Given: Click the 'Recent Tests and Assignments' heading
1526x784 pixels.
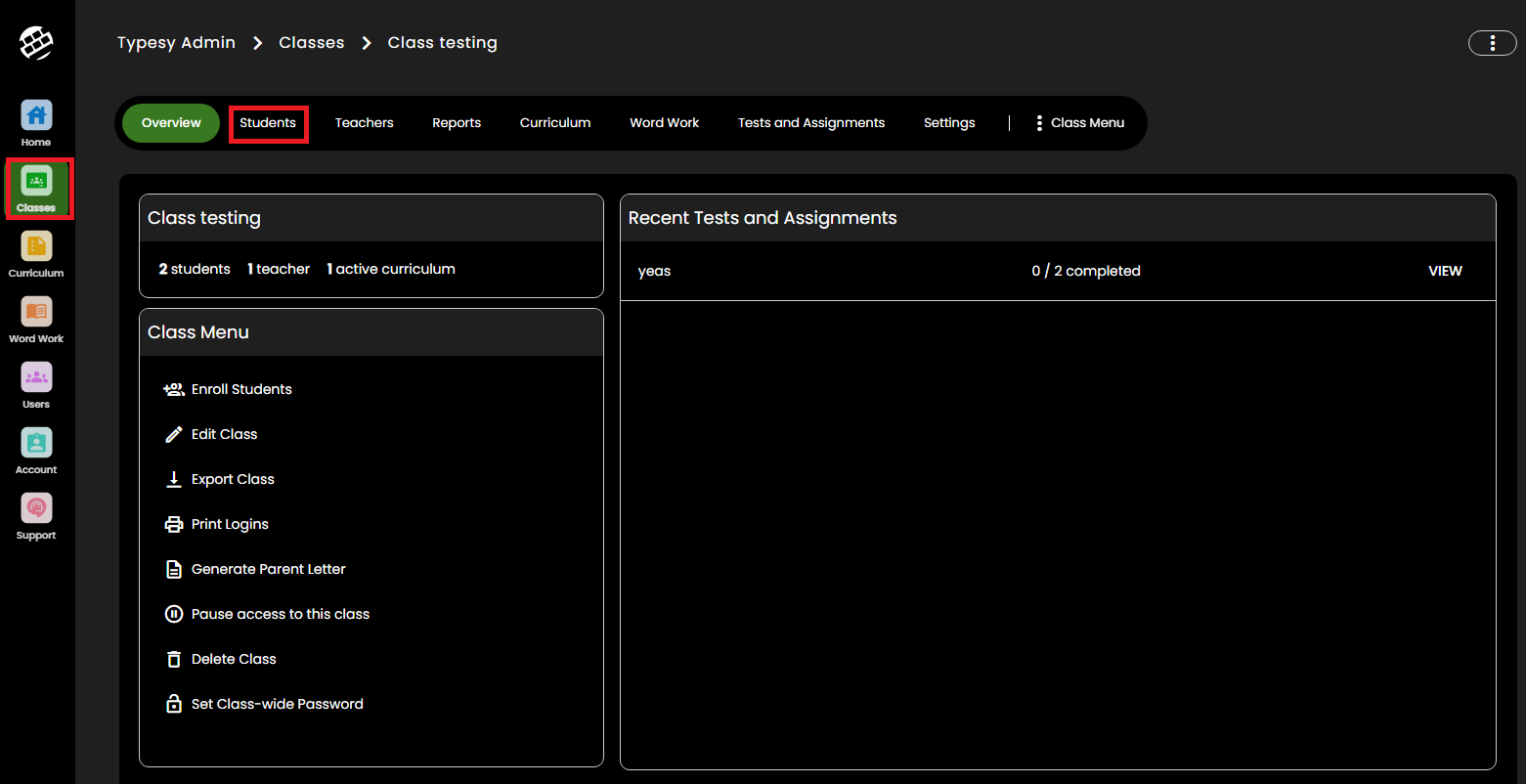Looking at the screenshot, I should [x=763, y=218].
